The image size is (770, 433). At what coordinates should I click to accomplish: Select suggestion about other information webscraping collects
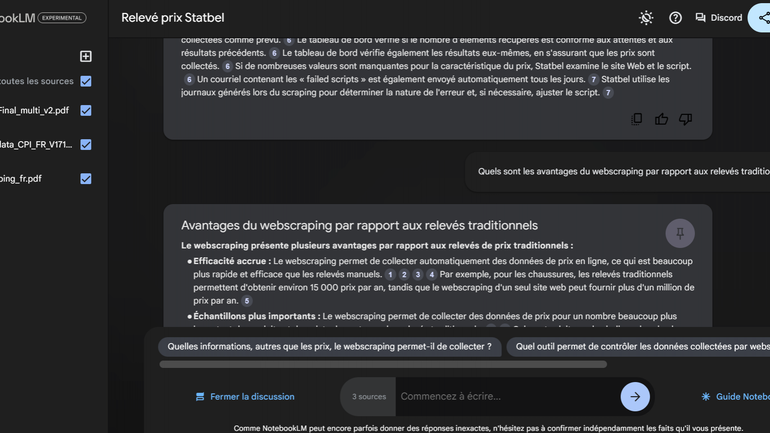[x=329, y=347]
